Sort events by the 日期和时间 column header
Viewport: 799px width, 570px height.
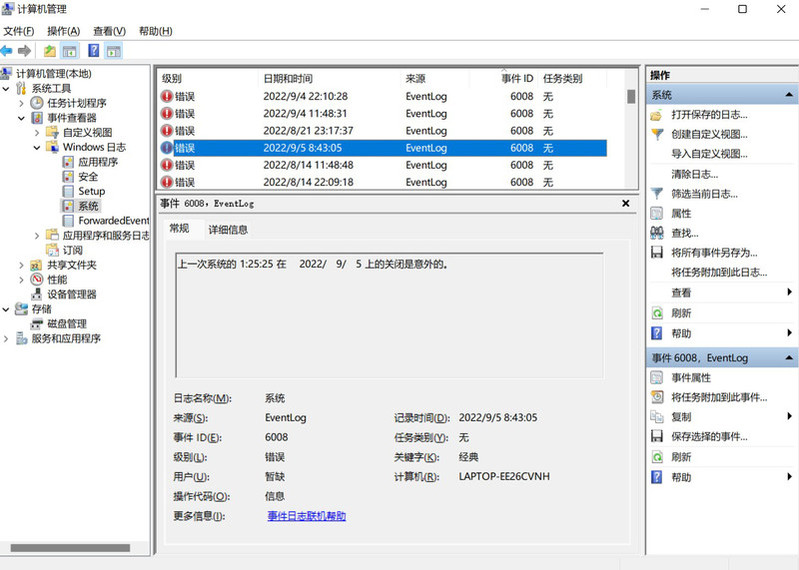tap(288, 78)
